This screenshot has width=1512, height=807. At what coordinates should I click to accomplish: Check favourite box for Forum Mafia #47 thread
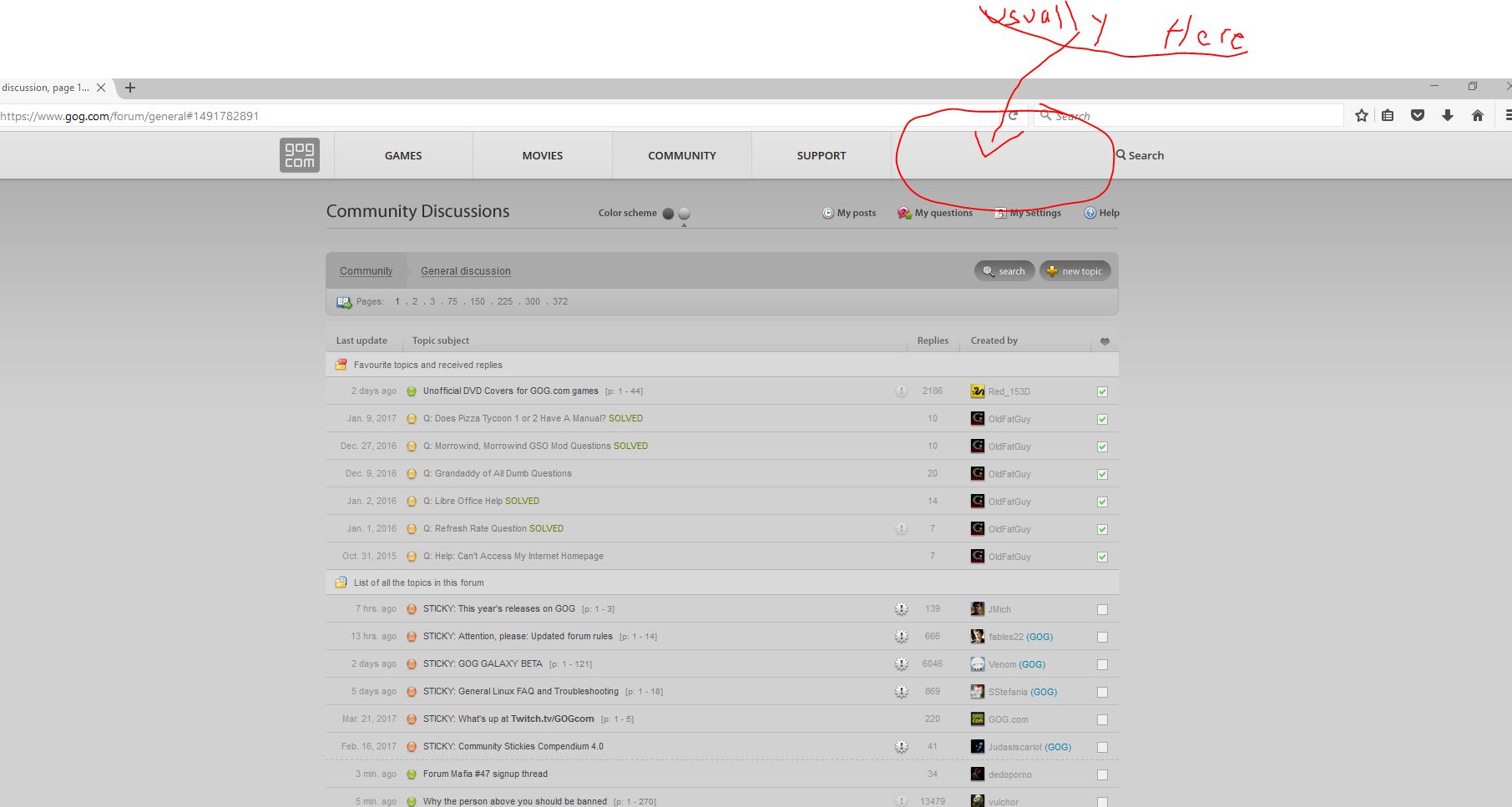click(1102, 774)
